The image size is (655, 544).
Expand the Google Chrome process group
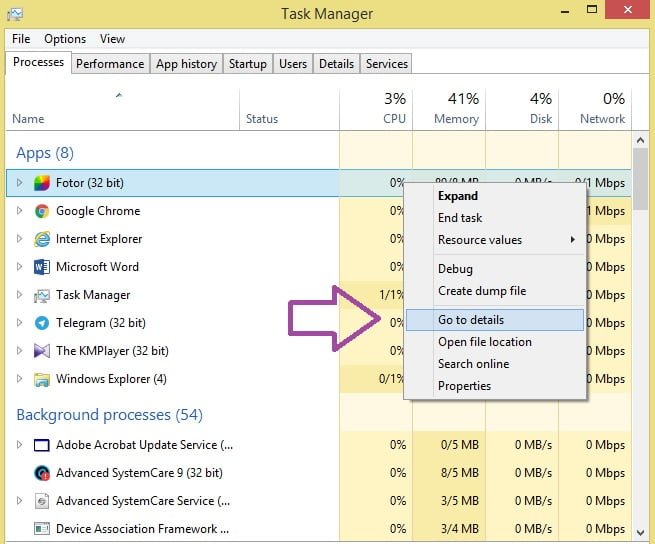19,211
